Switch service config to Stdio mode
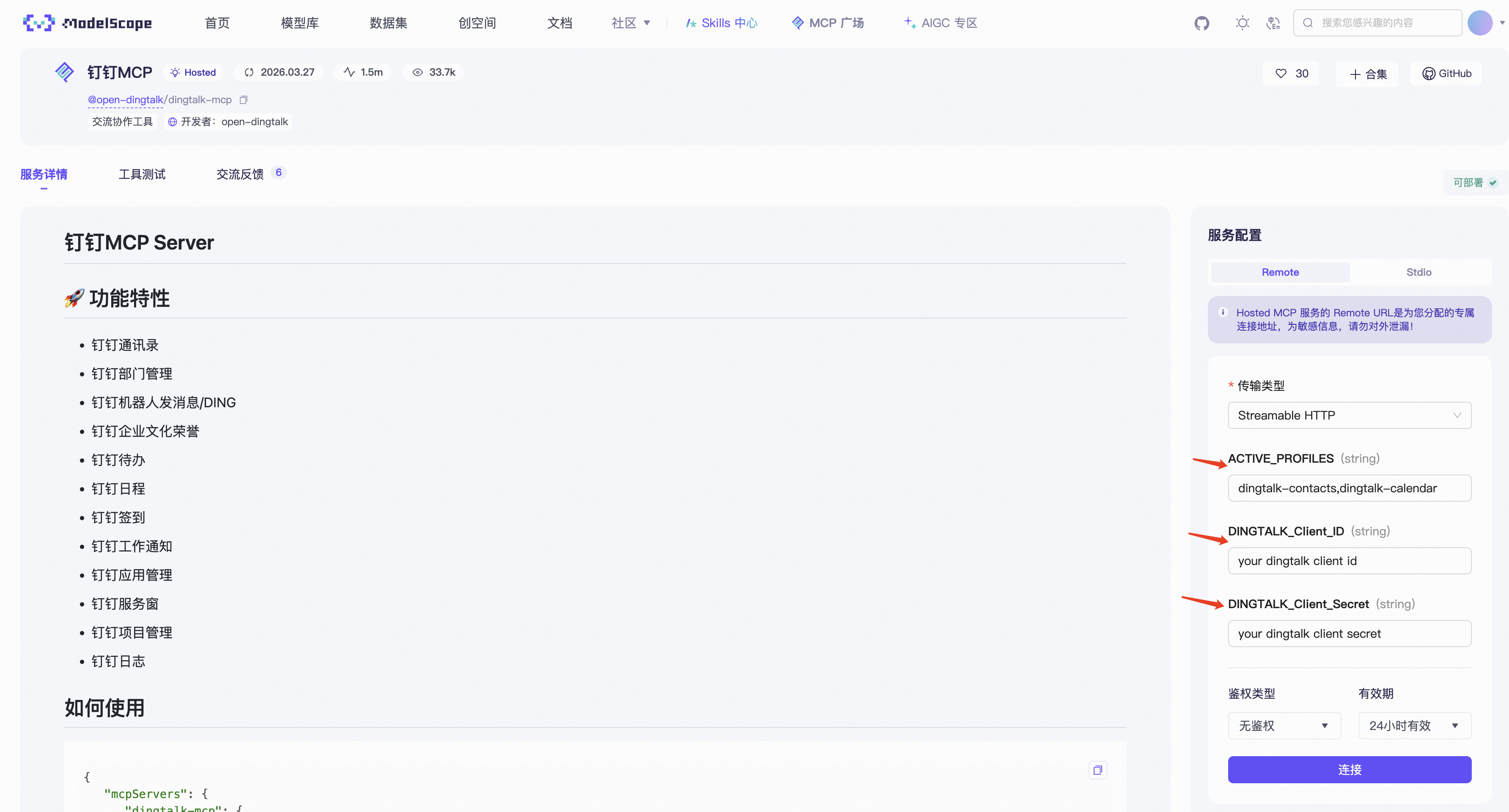The width and height of the screenshot is (1509, 812). point(1418,272)
